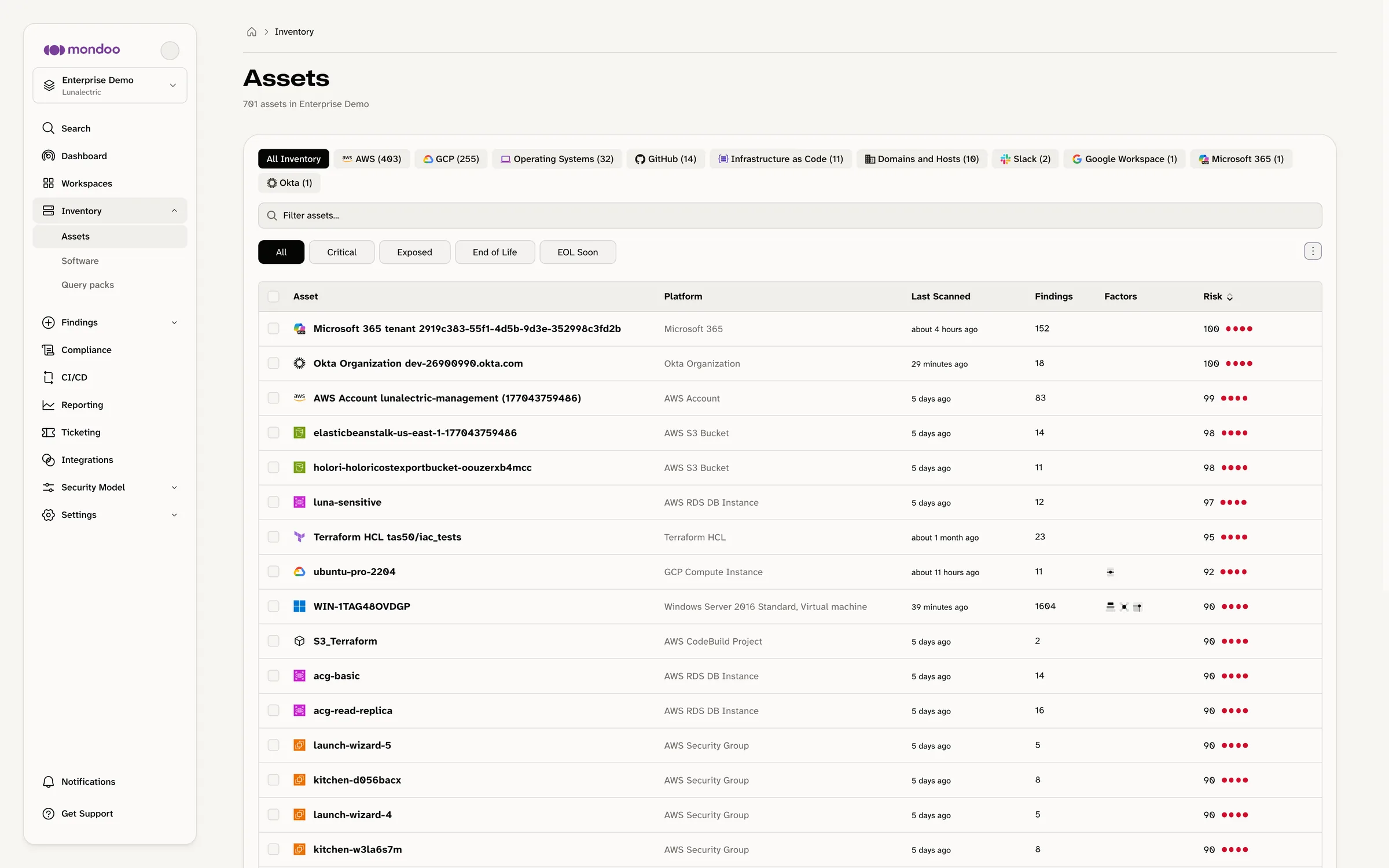Switch to GitHub (14) tab
This screenshot has width=1389, height=868.
pos(666,159)
